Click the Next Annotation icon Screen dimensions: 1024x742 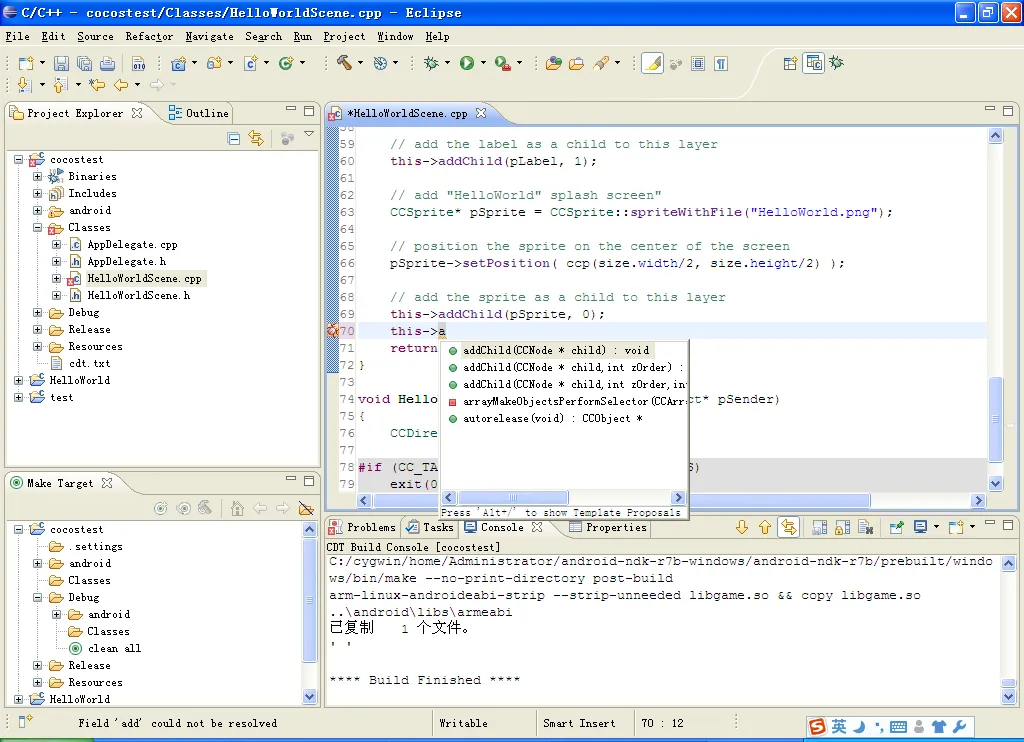click(x=24, y=84)
